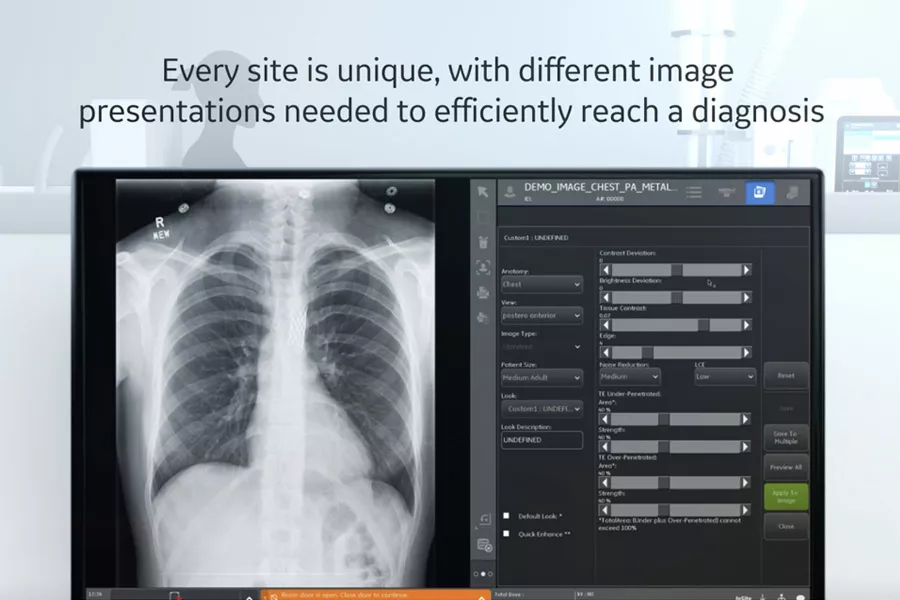Click the trash delete icon in sidebar
This screenshot has width=900, height=600.
tap(483, 242)
